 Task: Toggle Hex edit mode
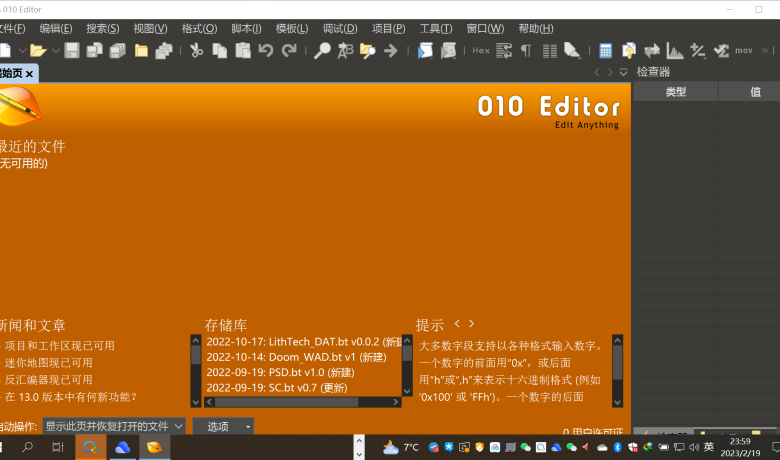pyautogui.click(x=481, y=50)
